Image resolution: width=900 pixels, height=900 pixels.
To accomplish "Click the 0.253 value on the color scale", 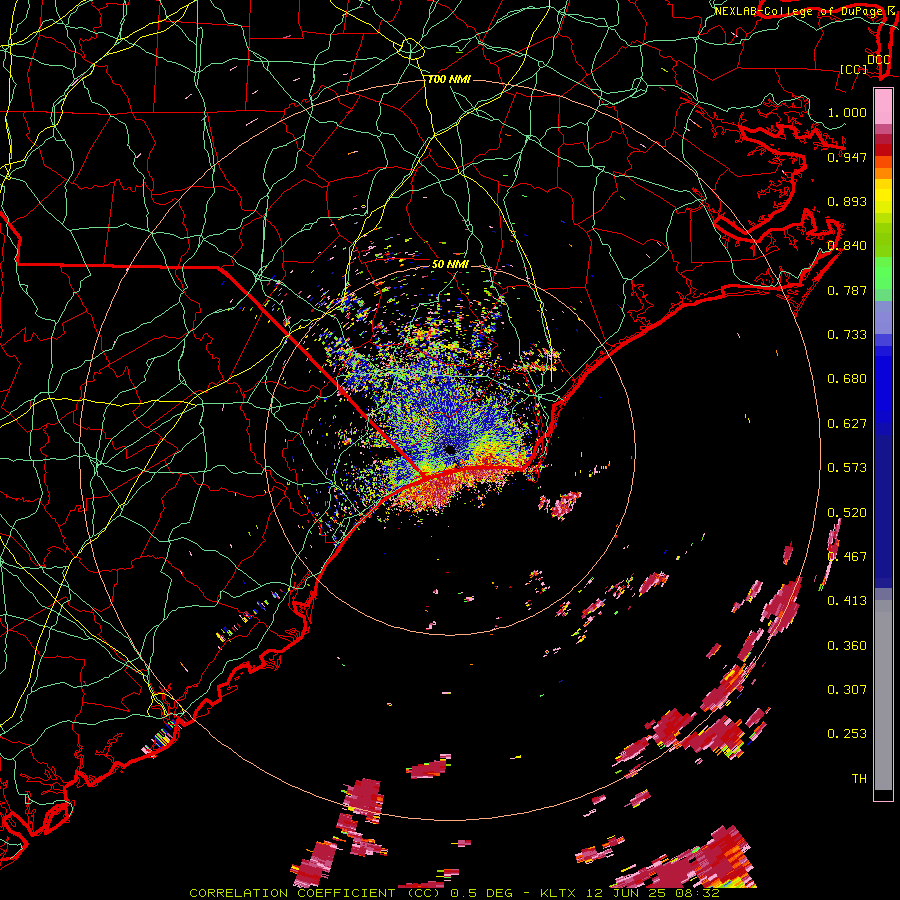I will (x=847, y=734).
